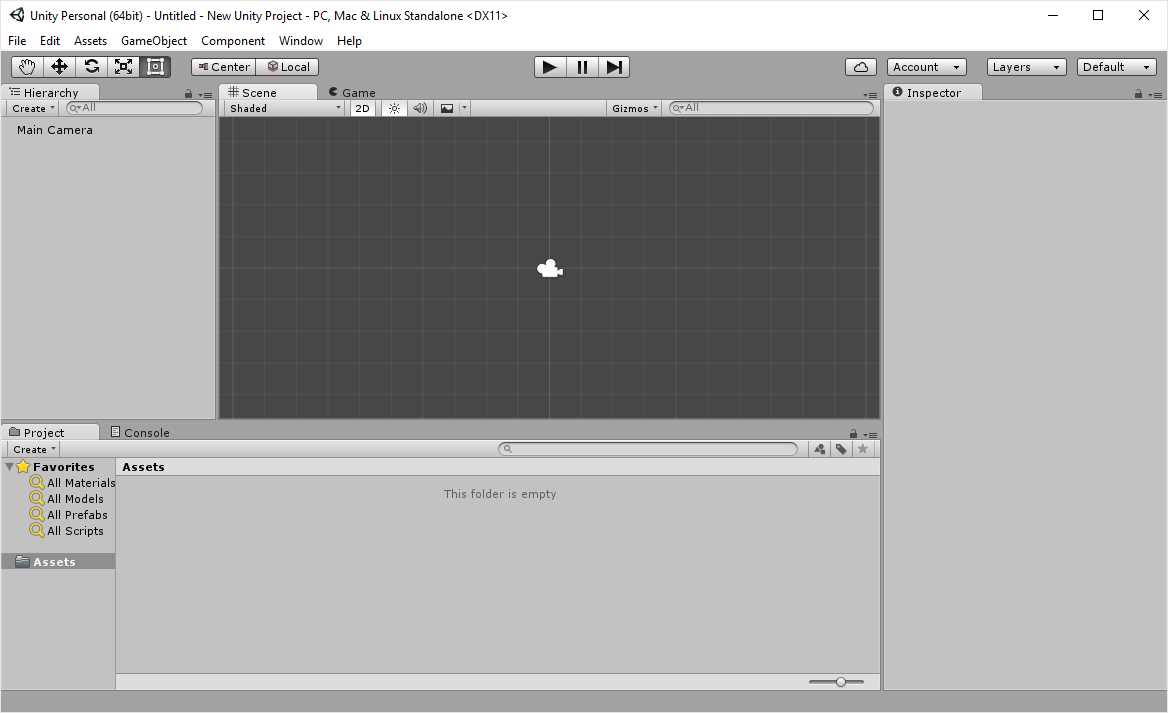Click the scene view lighting toggle

tap(394, 108)
